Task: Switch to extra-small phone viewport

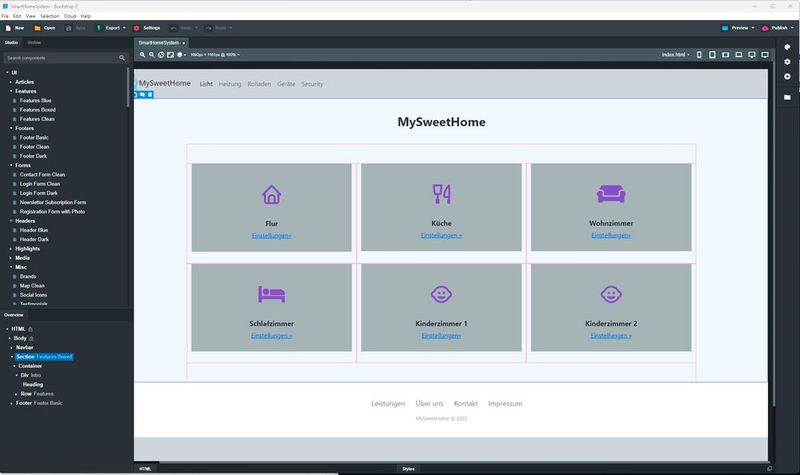Action: [x=699, y=55]
